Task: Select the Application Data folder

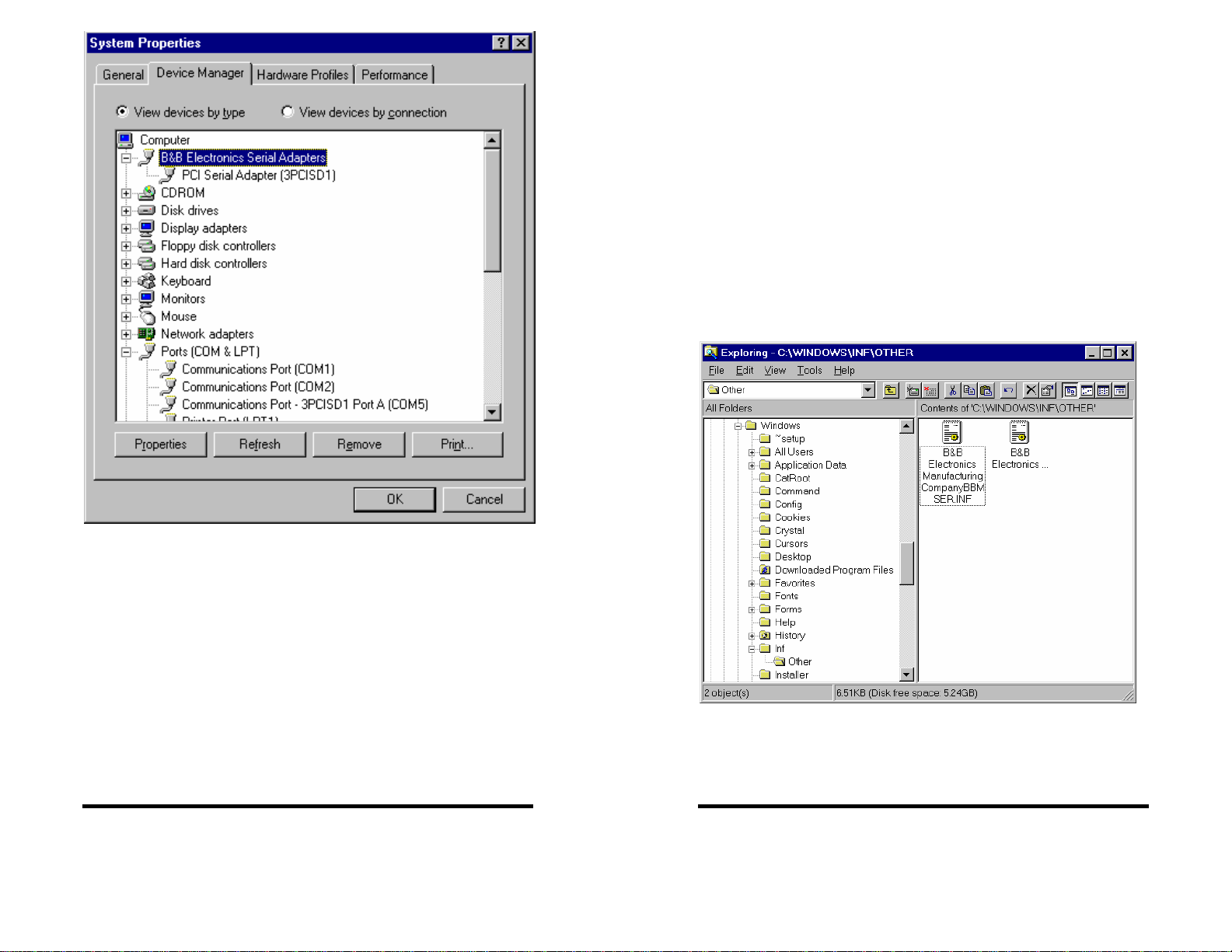Action: 810,465
